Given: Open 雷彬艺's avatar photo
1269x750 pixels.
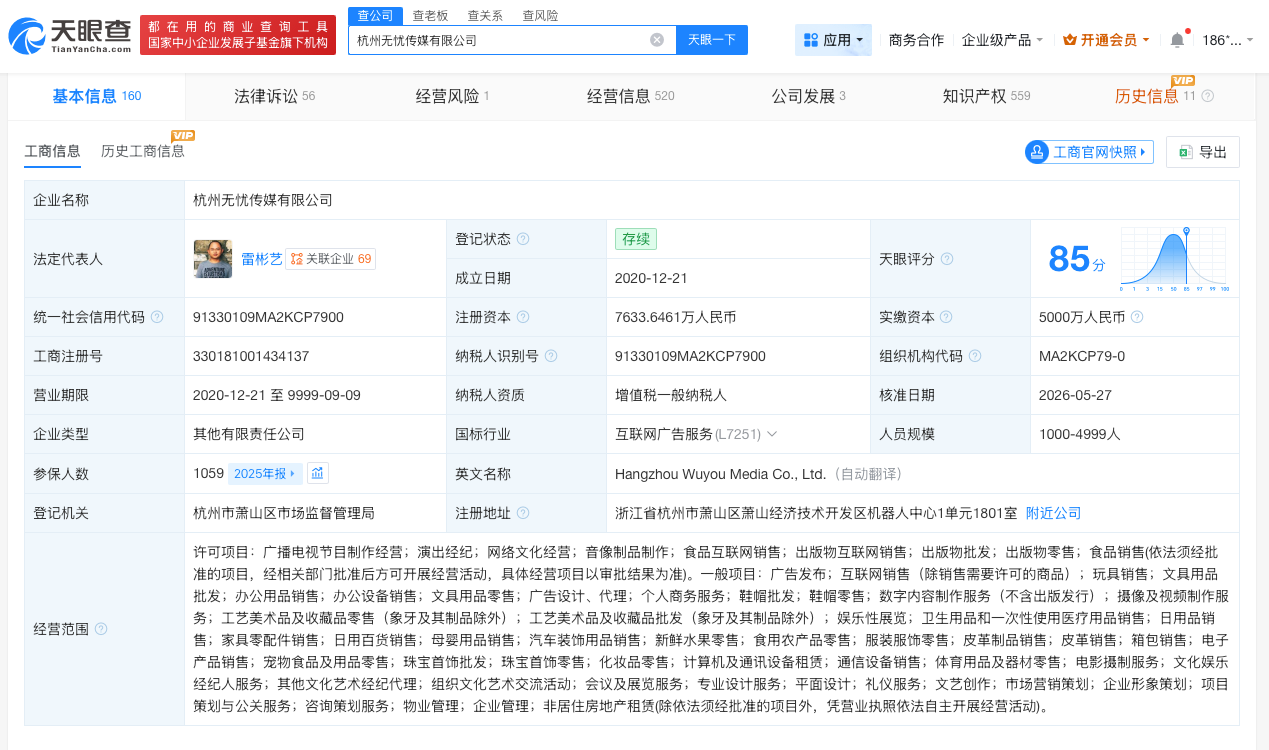Looking at the screenshot, I should (x=213, y=259).
